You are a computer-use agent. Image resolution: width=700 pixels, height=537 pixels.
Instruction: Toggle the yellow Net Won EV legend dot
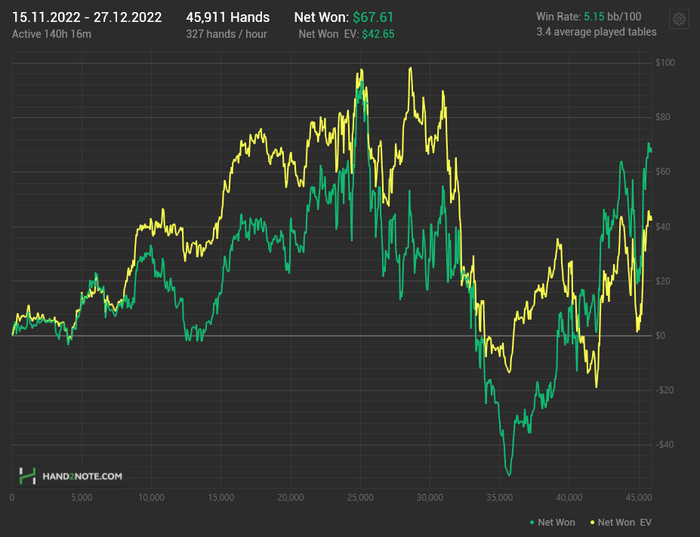[x=592, y=522]
